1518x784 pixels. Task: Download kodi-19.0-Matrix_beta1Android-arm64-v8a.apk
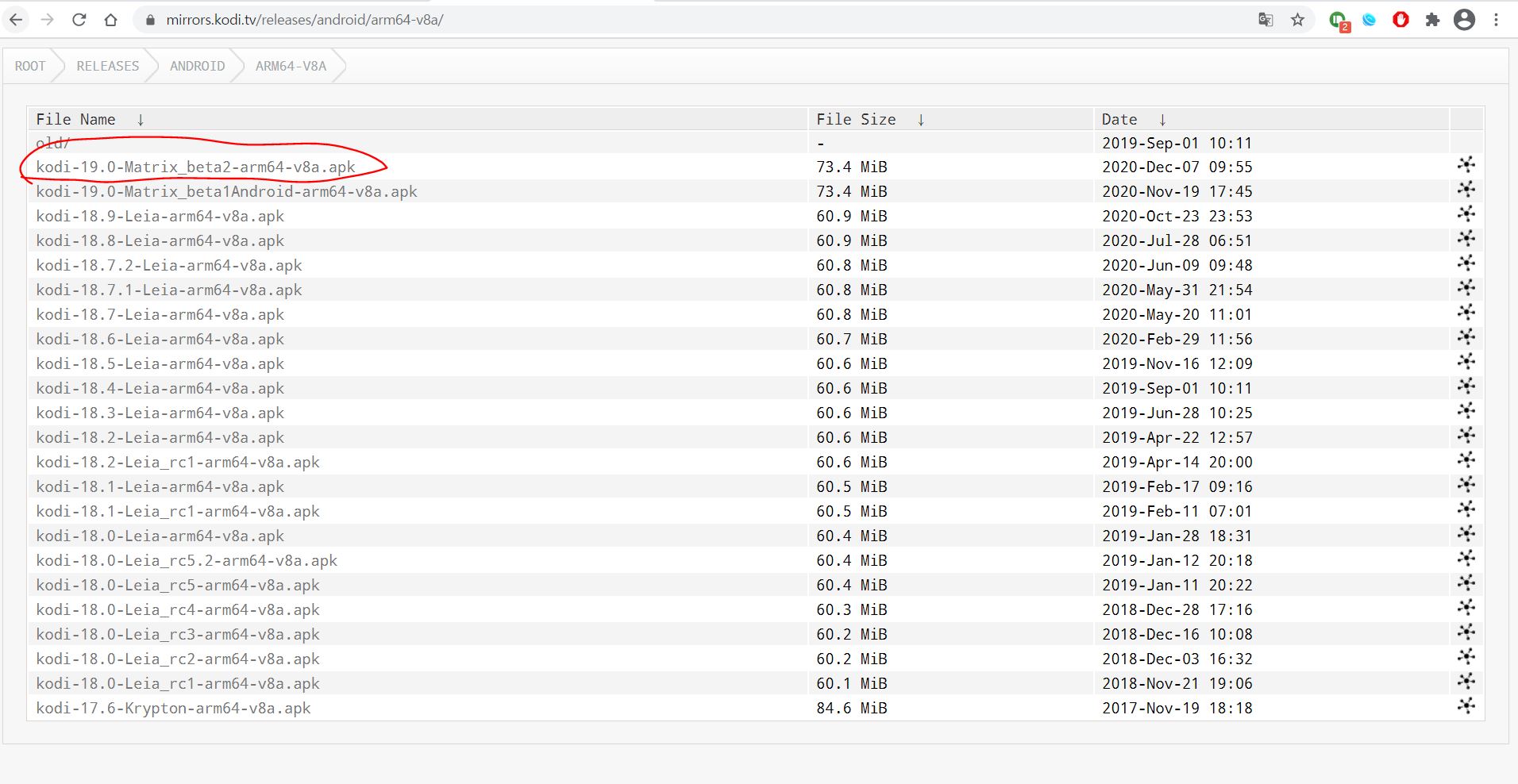227,192
